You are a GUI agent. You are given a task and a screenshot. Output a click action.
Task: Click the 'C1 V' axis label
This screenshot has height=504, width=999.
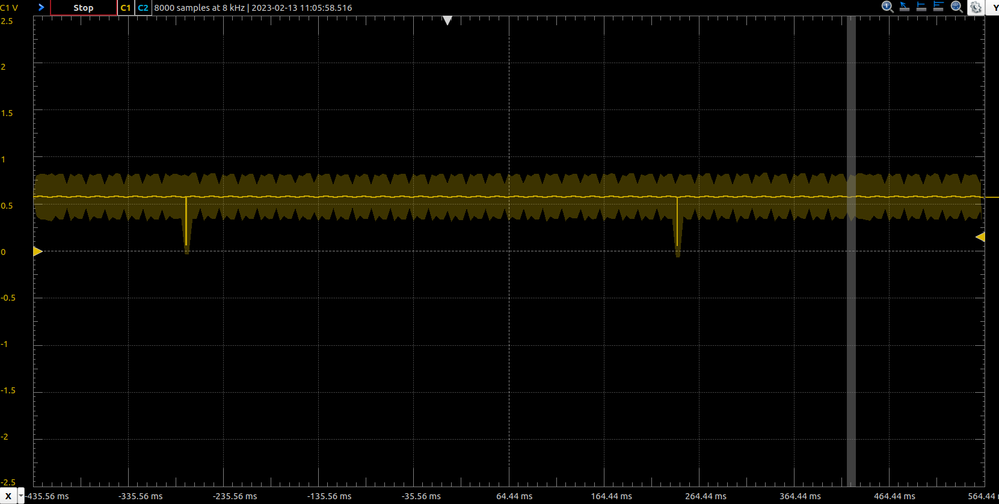coord(9,8)
